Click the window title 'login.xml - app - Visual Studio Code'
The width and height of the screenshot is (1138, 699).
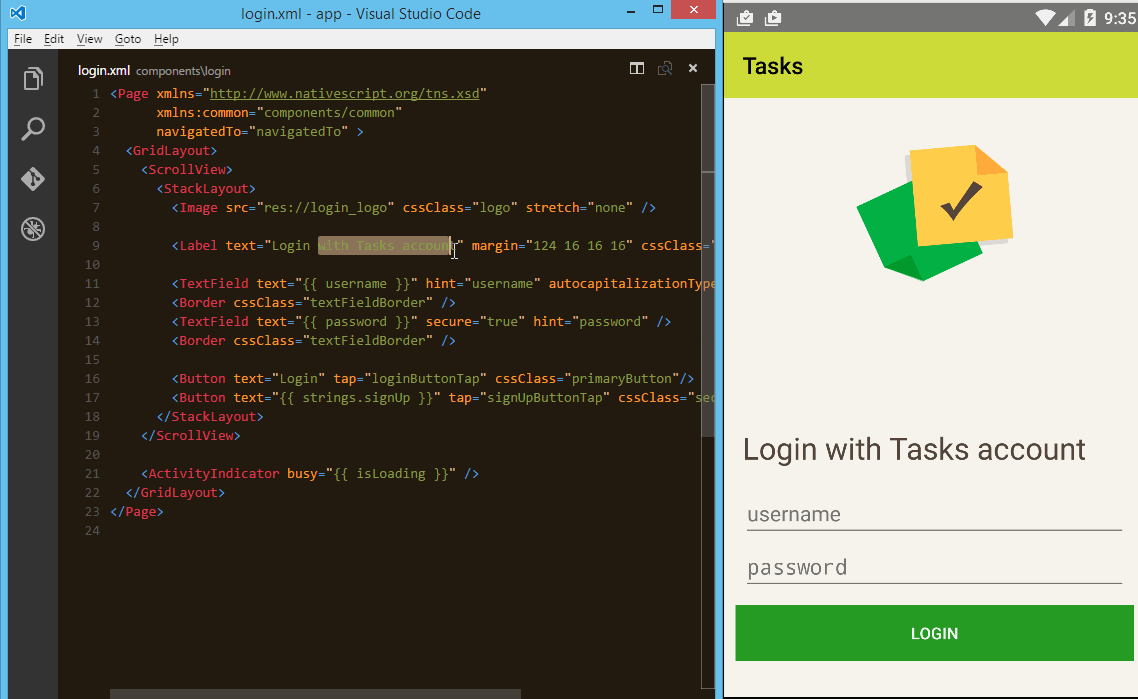[x=361, y=14]
